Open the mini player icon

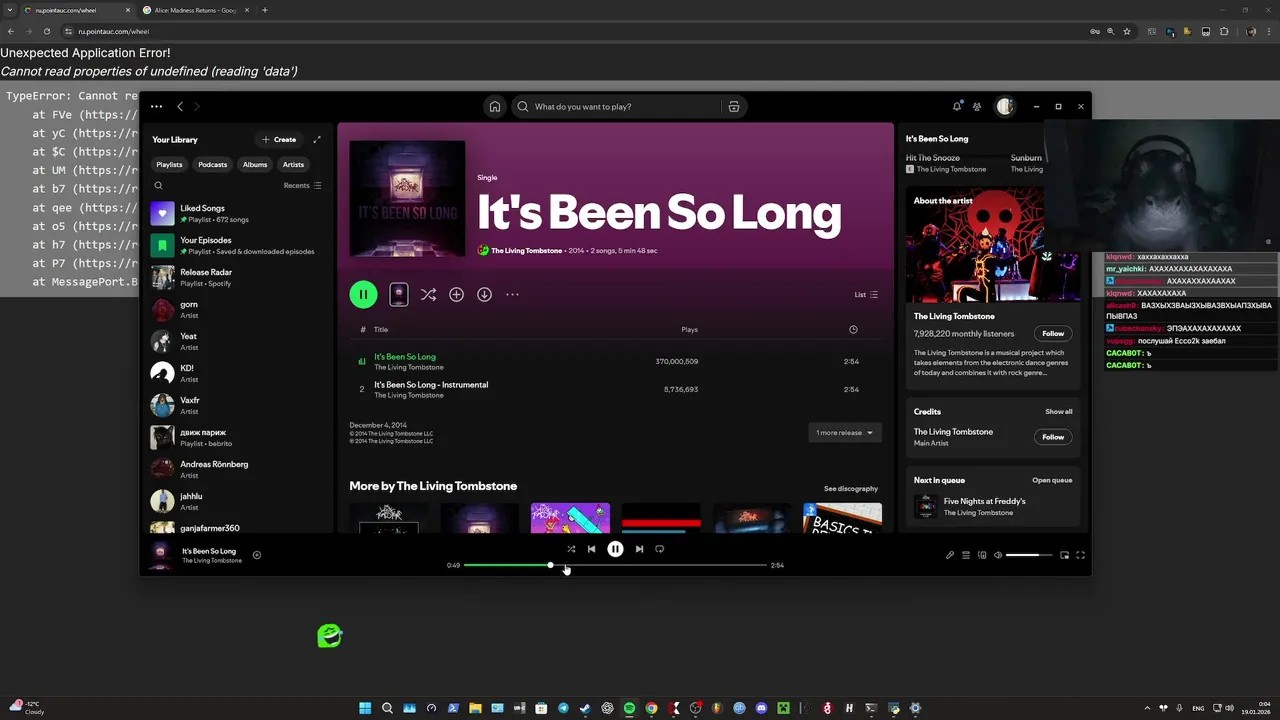tap(1064, 555)
